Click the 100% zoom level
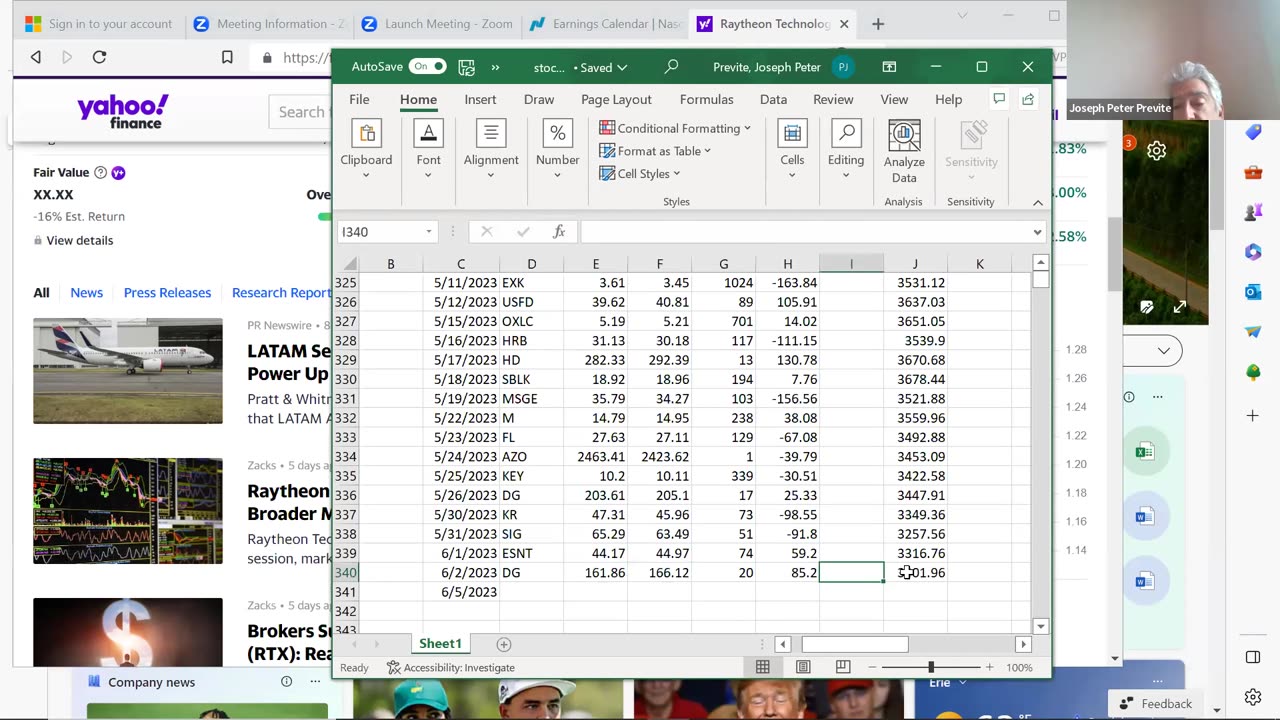Viewport: 1280px width, 720px height. click(1019, 667)
